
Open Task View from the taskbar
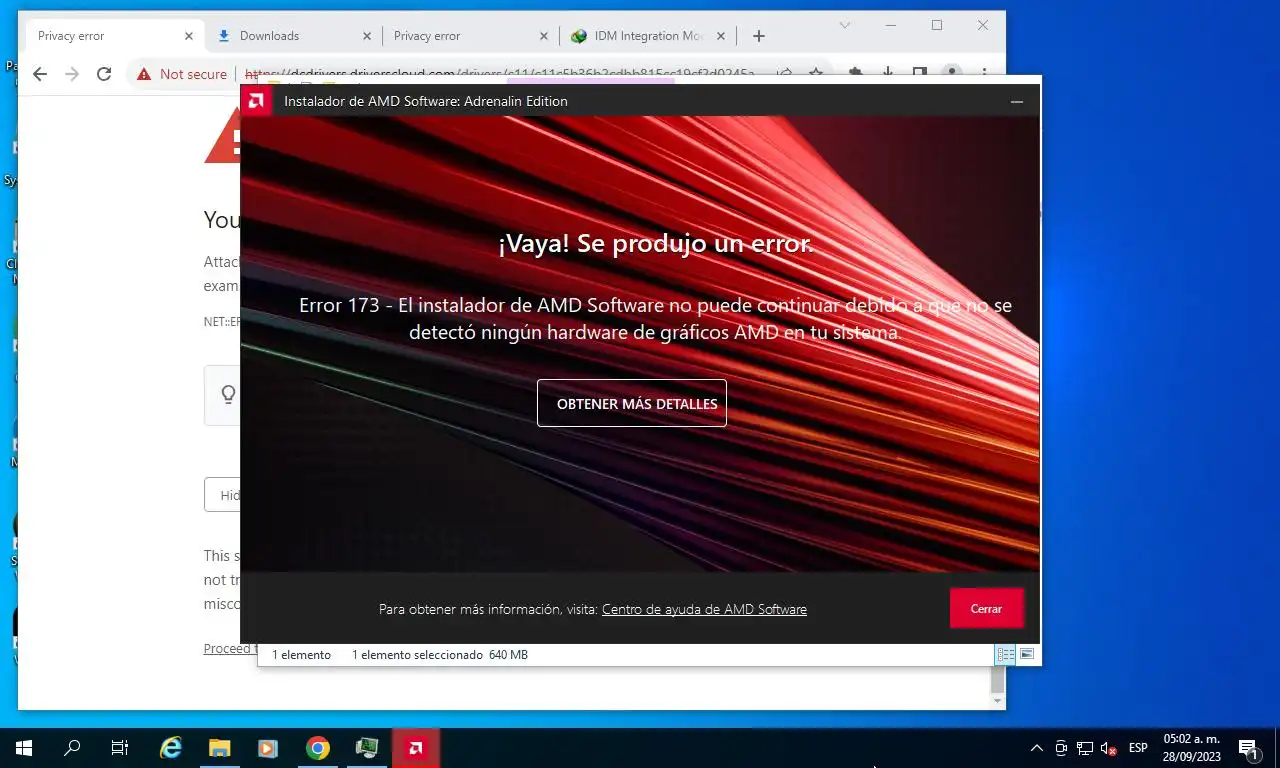[120, 748]
